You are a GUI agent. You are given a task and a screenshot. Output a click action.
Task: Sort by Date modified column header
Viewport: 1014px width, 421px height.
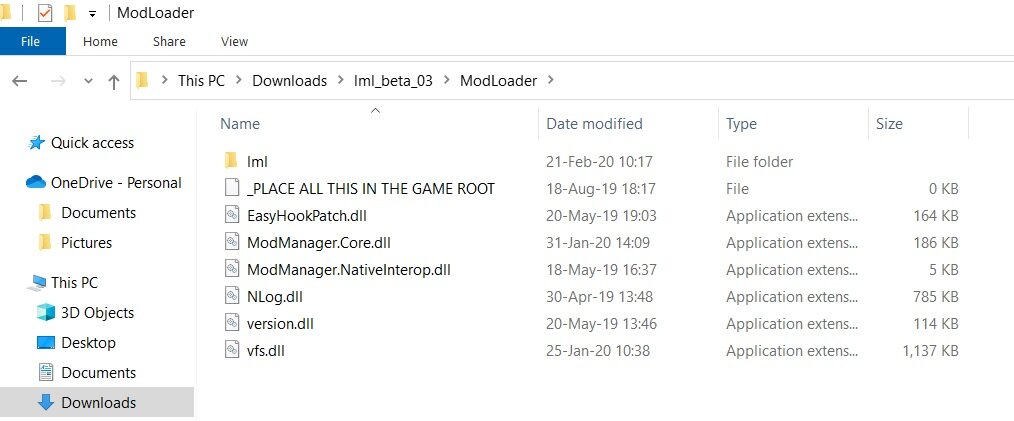coord(594,124)
